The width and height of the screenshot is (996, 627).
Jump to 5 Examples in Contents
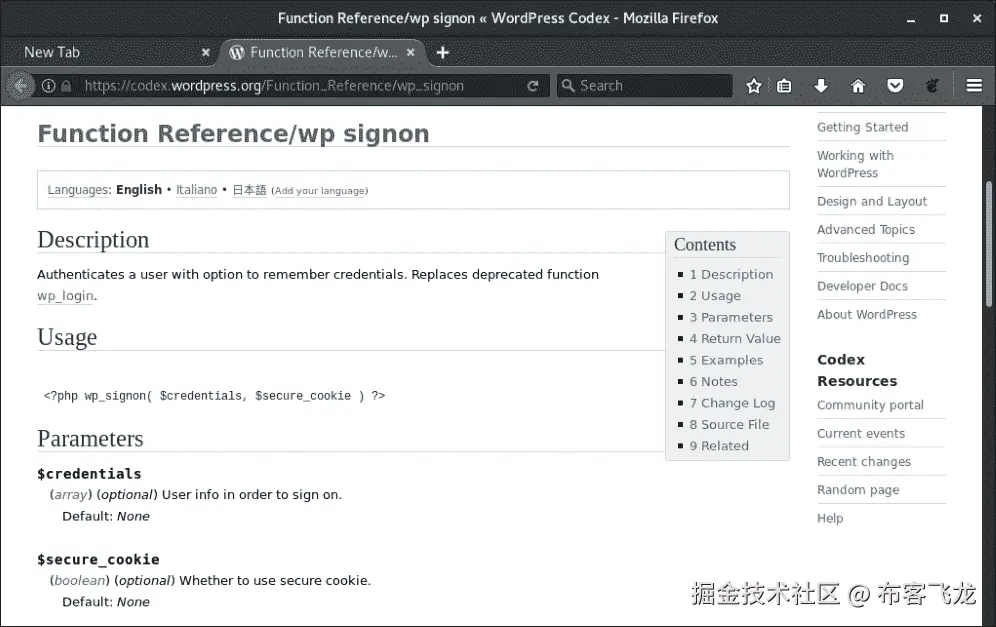[x=726, y=360]
